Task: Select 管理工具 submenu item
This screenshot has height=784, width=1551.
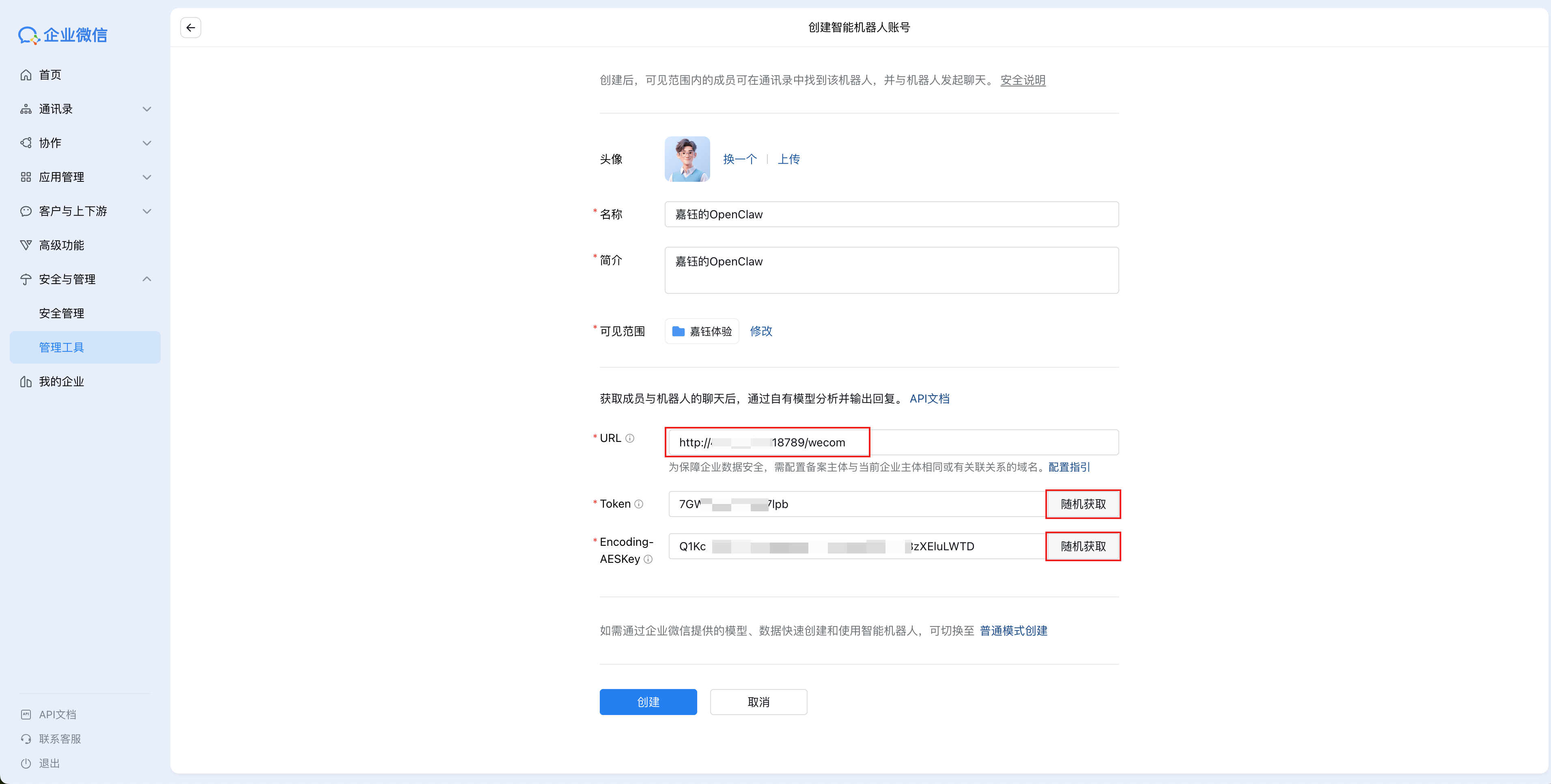Action: coord(61,347)
